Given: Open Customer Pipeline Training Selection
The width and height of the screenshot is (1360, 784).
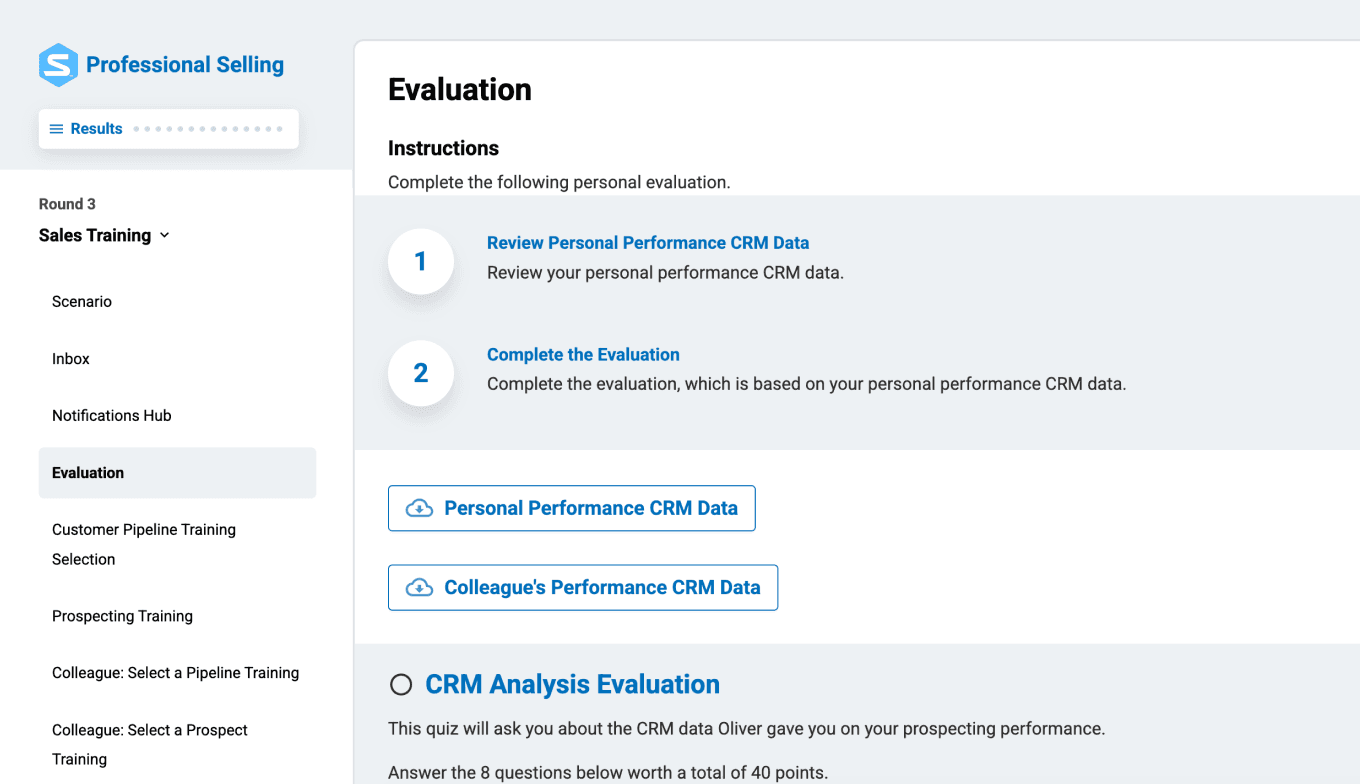Looking at the screenshot, I should point(144,544).
